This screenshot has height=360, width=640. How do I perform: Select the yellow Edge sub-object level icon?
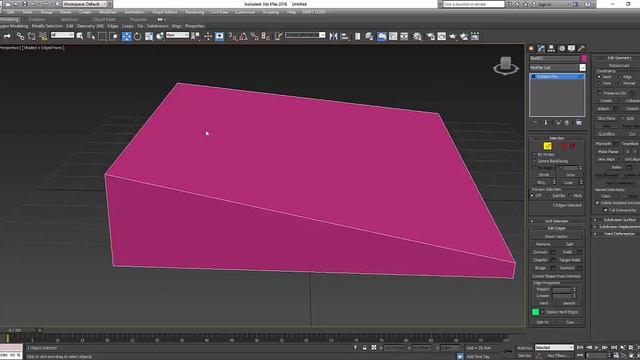(x=548, y=146)
